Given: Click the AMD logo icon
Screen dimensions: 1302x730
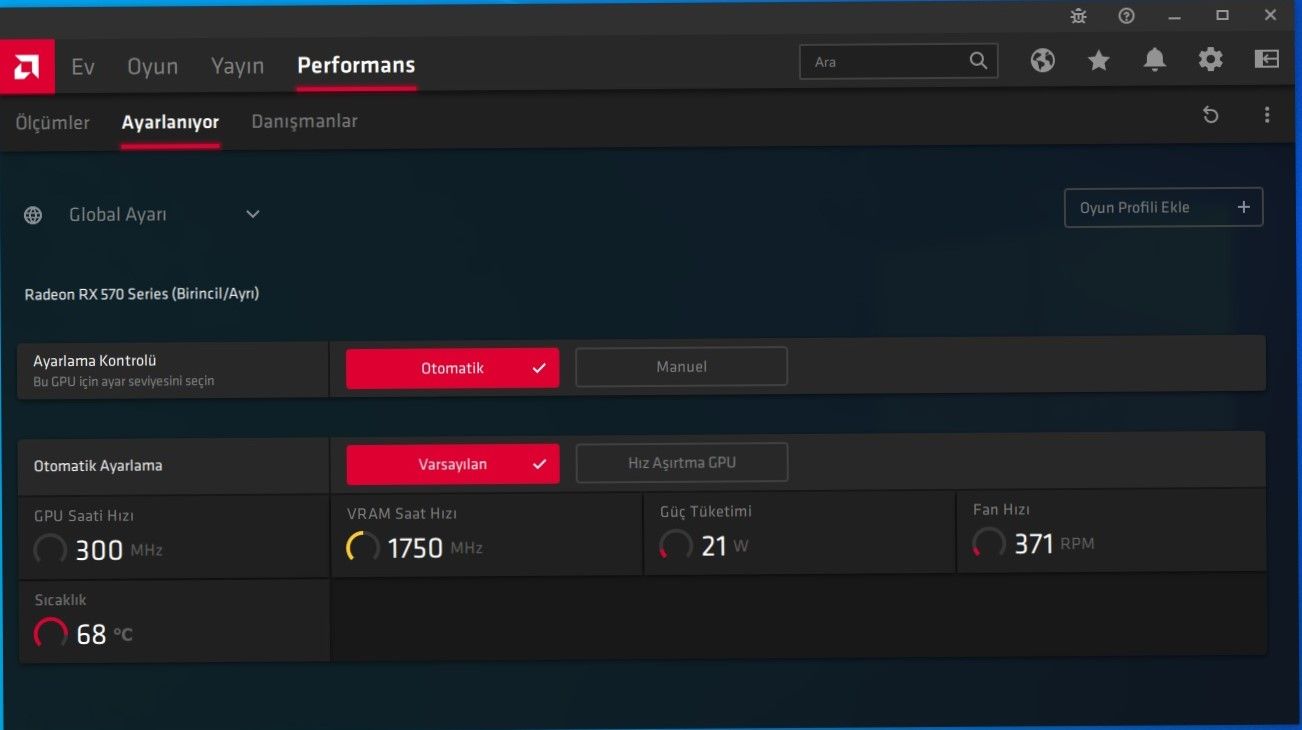Looking at the screenshot, I should [x=26, y=66].
